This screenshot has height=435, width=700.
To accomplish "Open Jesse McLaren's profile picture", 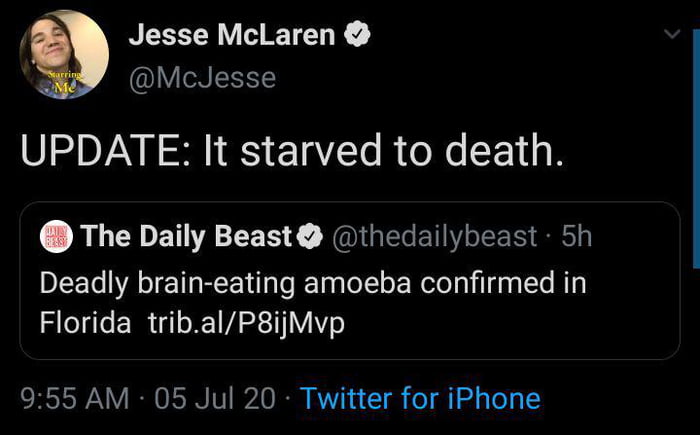I will pyautogui.click(x=63, y=54).
